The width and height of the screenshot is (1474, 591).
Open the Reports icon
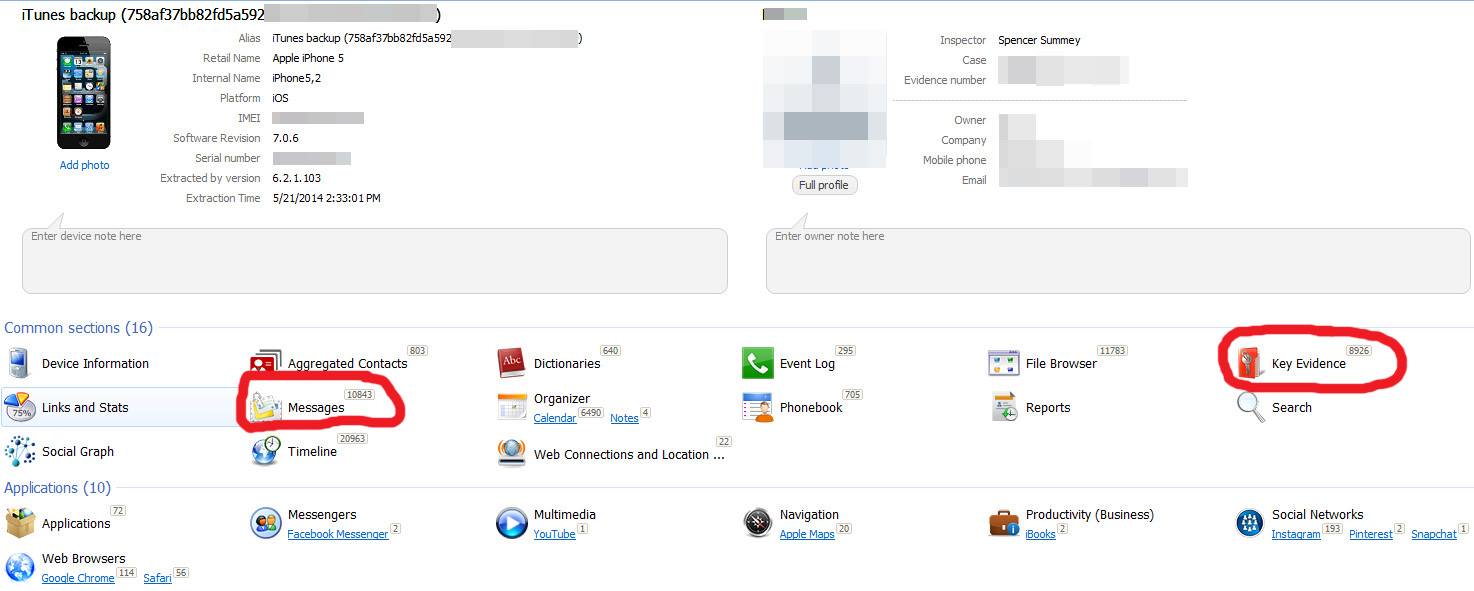[1004, 407]
